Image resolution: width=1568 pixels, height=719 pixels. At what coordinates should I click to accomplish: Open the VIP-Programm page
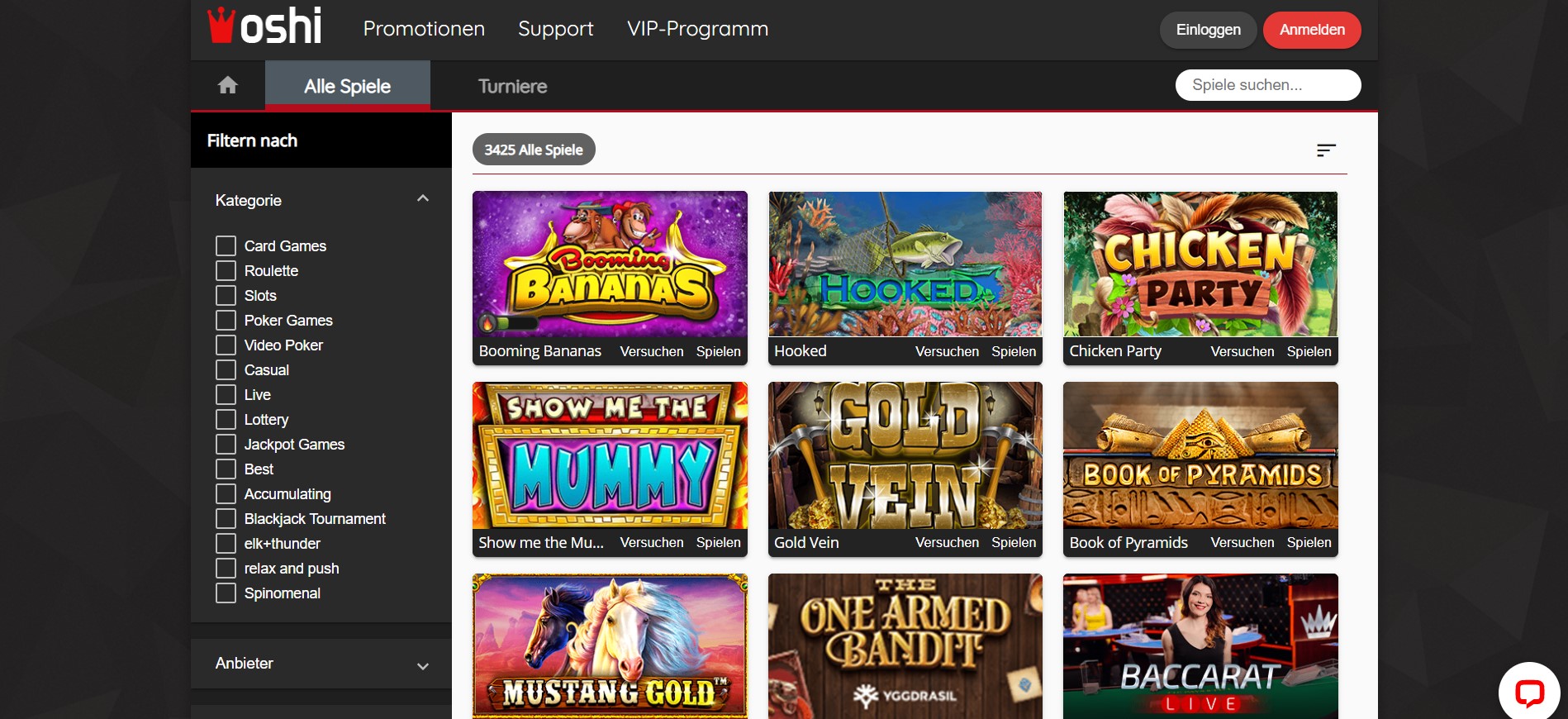click(x=698, y=29)
